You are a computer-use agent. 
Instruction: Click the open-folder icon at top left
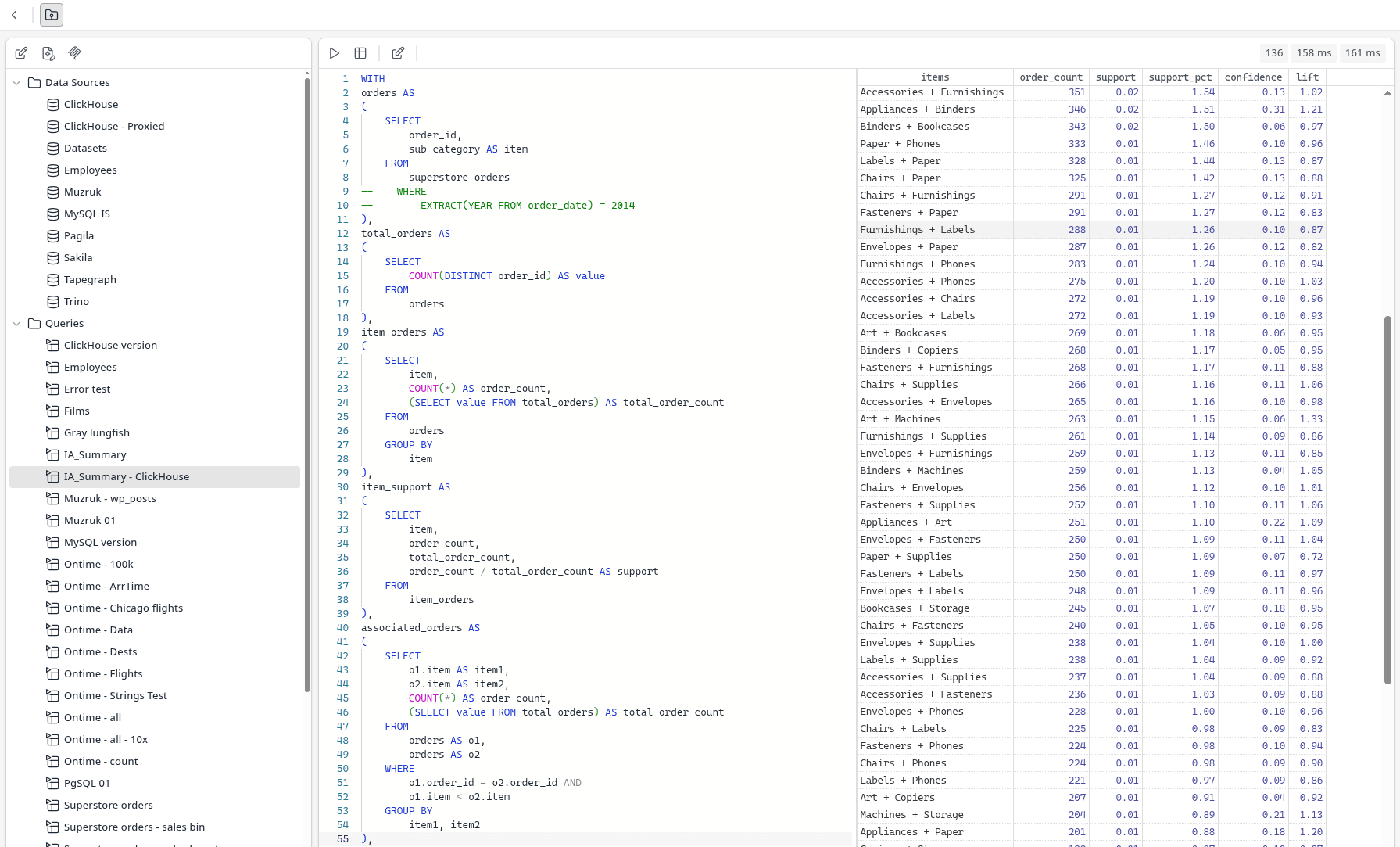tap(51, 14)
